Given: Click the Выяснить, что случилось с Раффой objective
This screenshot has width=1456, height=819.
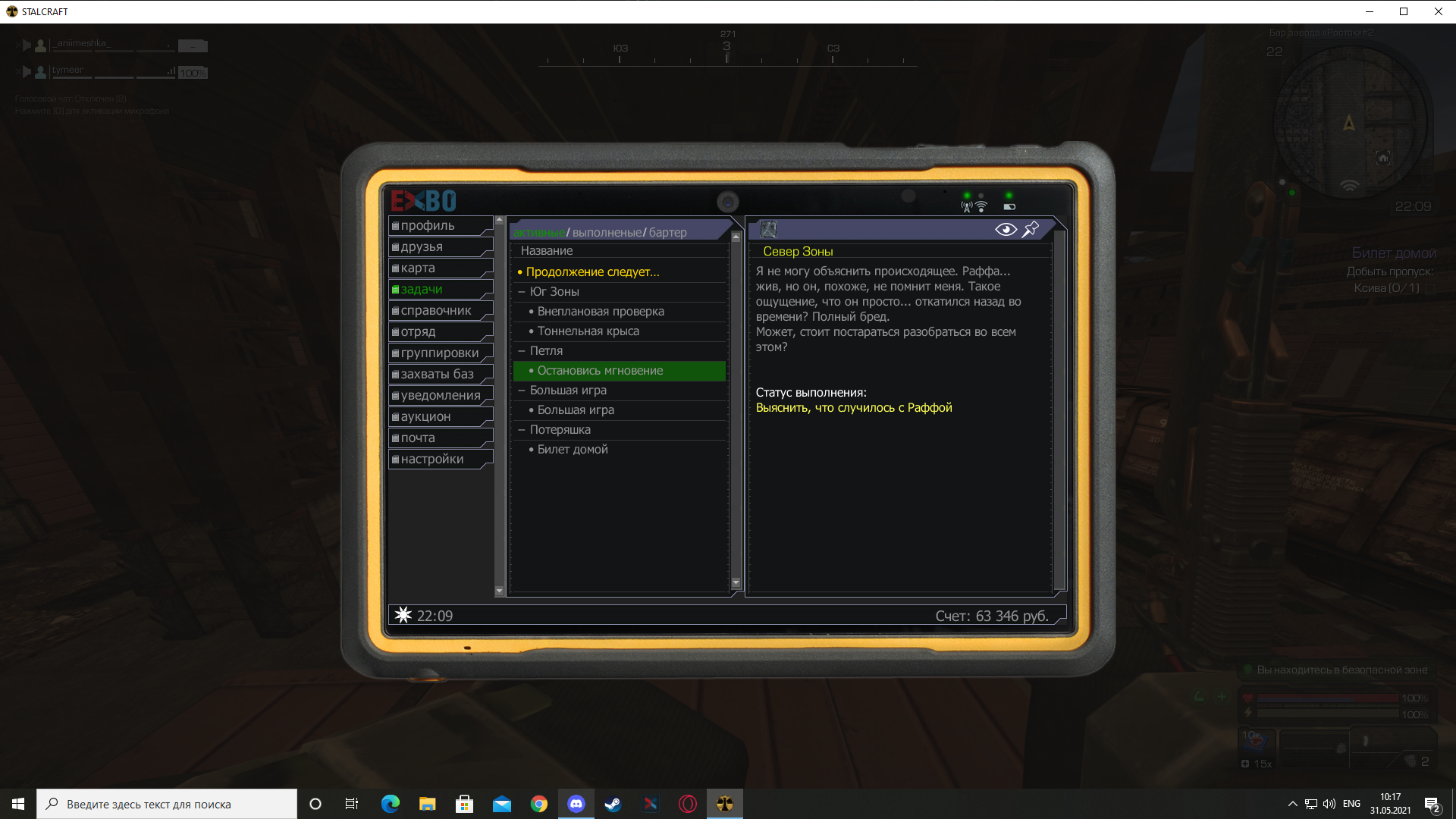Looking at the screenshot, I should [854, 408].
